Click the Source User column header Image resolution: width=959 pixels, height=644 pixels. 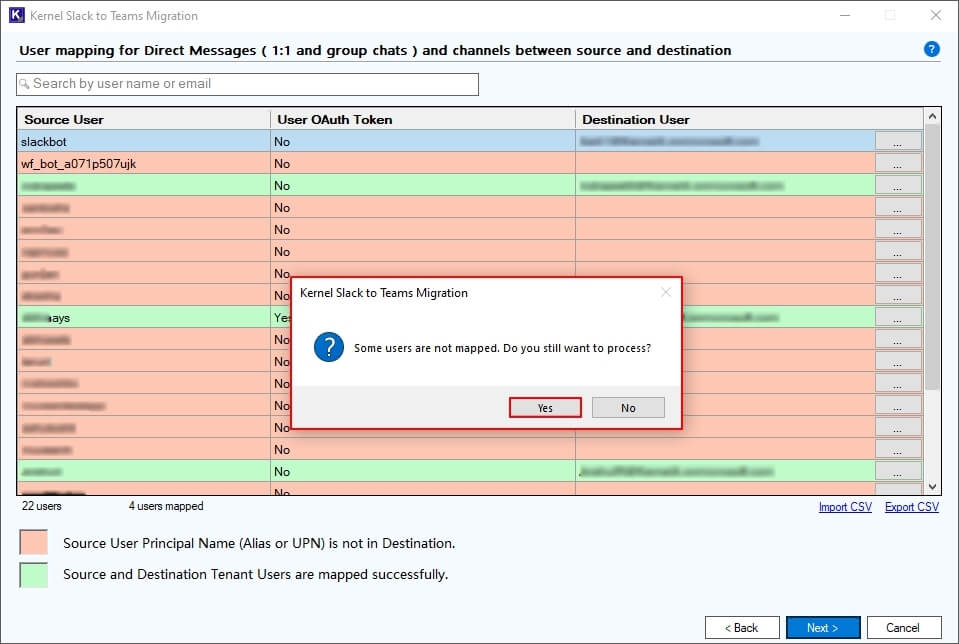click(x=144, y=119)
